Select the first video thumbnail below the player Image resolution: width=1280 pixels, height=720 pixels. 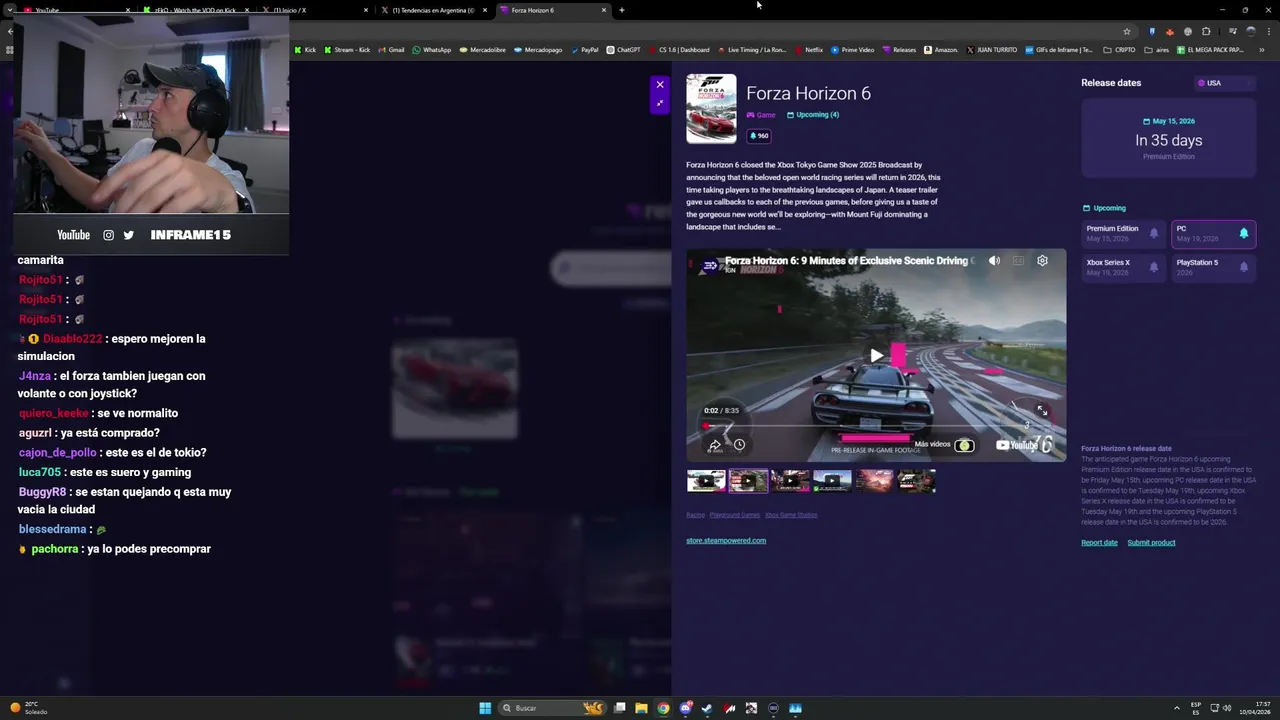point(706,481)
